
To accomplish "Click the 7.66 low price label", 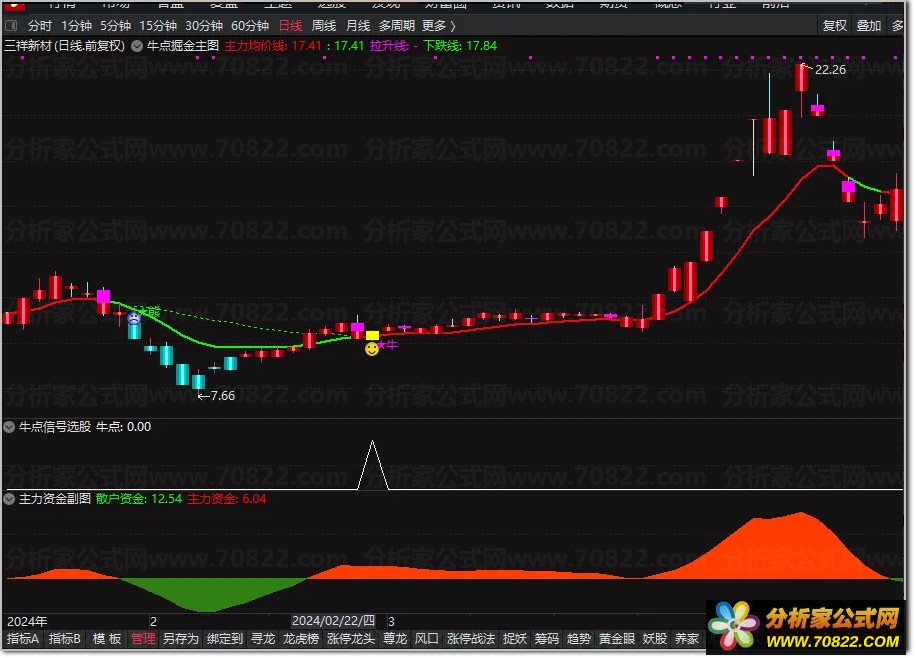I will pos(223,396).
